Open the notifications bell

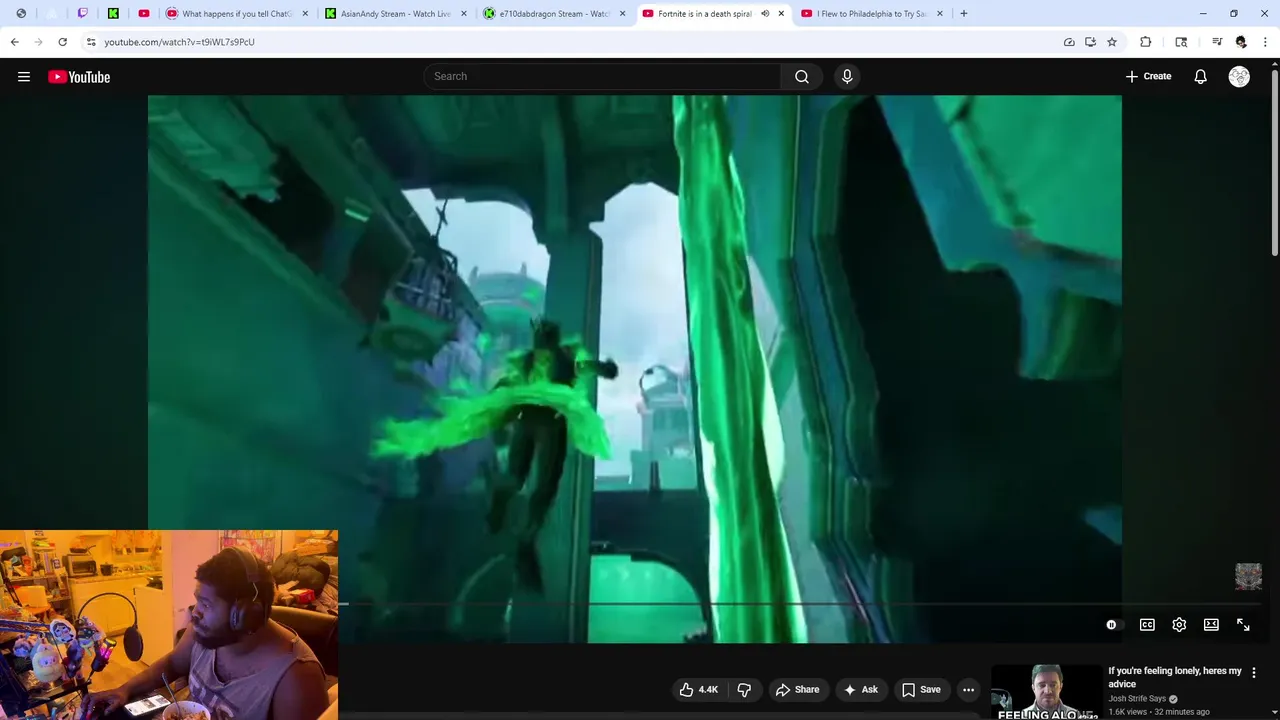(1200, 77)
